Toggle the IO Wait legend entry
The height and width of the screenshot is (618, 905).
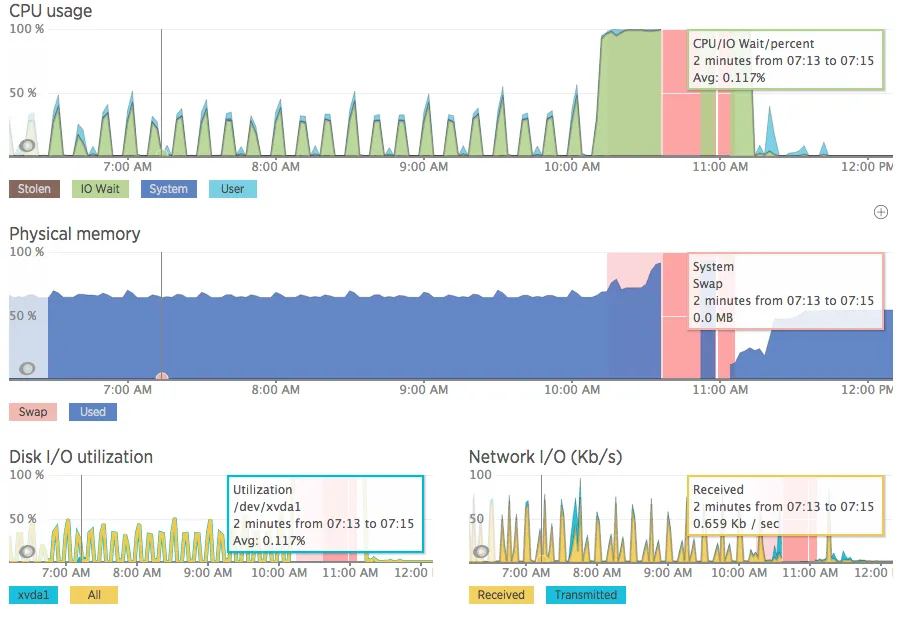[x=100, y=189]
